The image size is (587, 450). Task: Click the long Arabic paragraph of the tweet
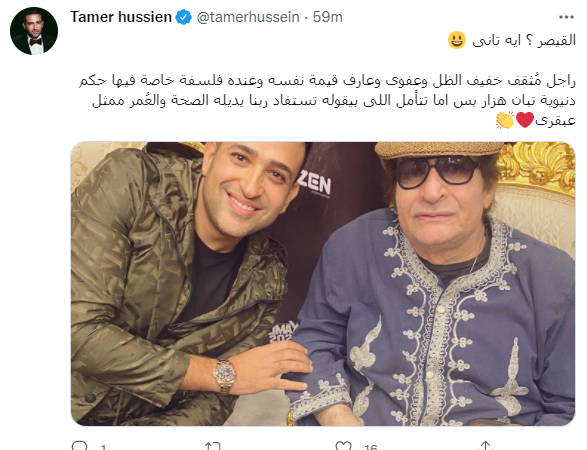(327, 101)
